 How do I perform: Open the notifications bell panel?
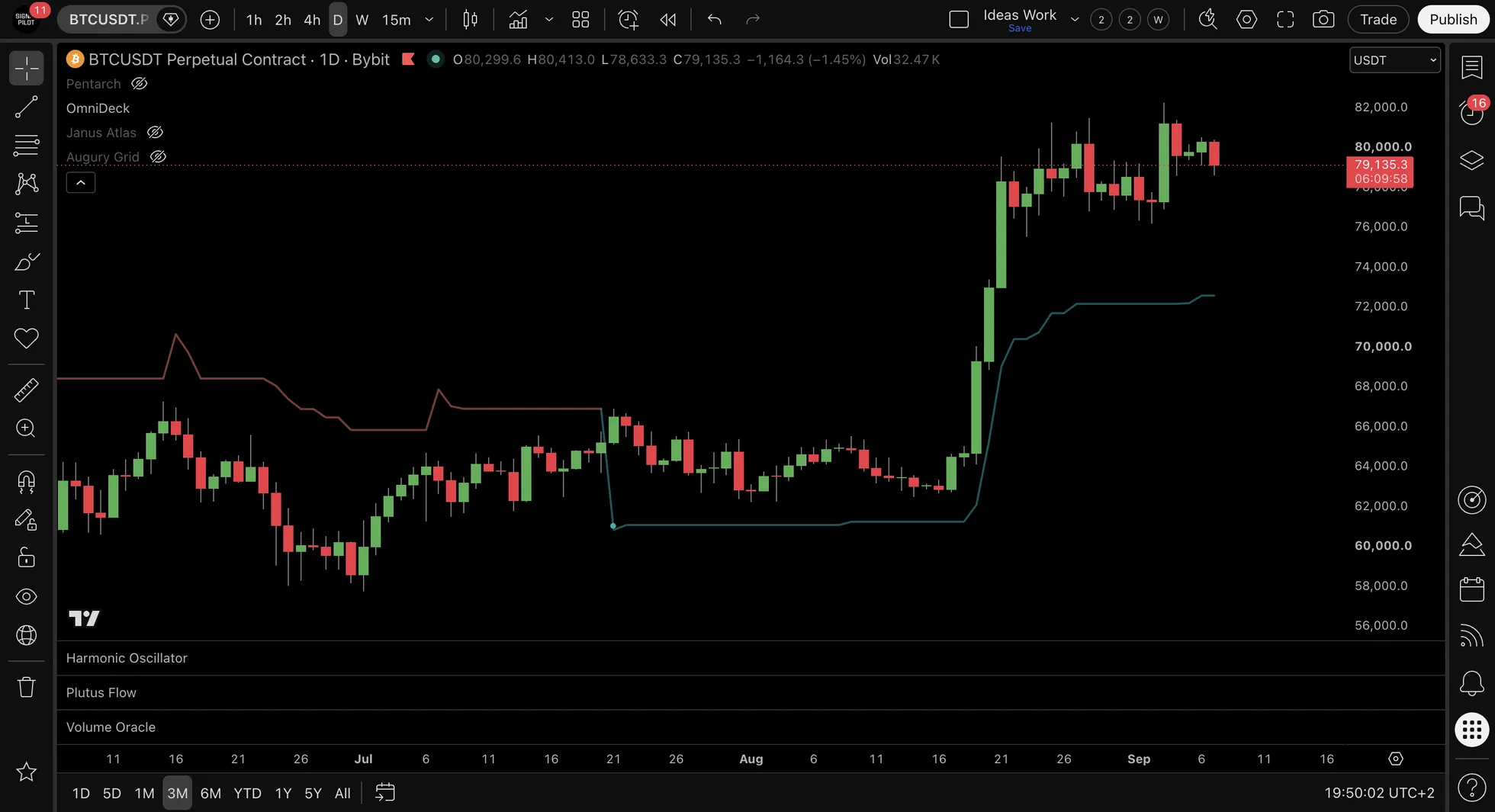[1471, 682]
